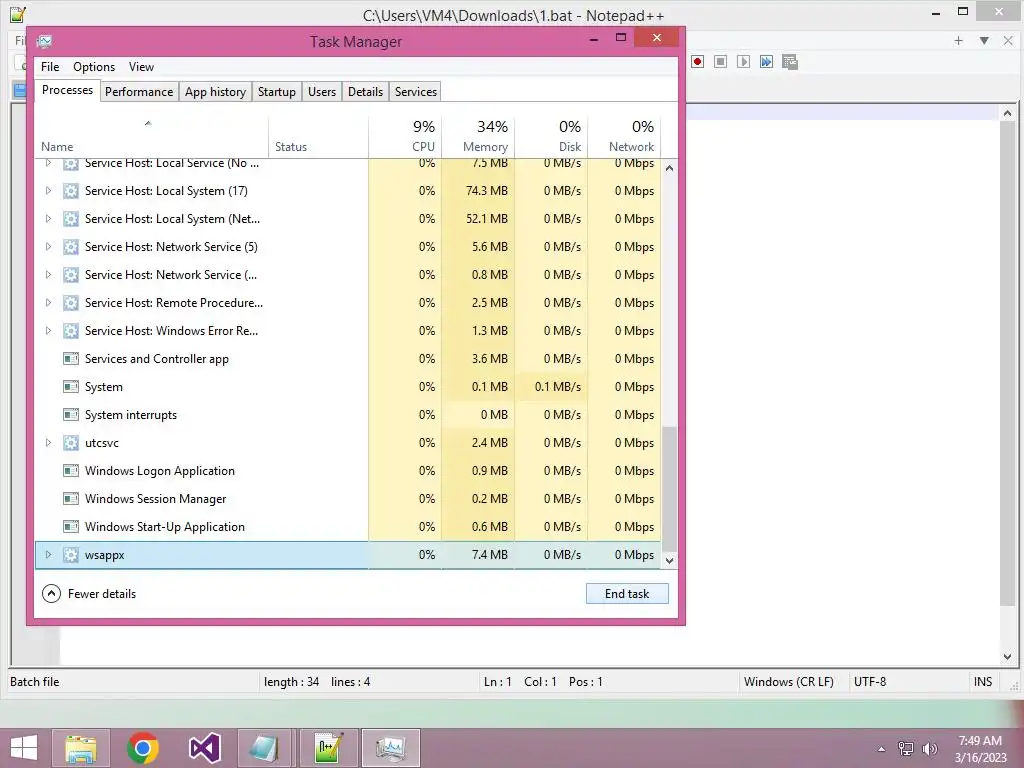Click Task Manager process list scrollbar thumb

click(x=669, y=487)
